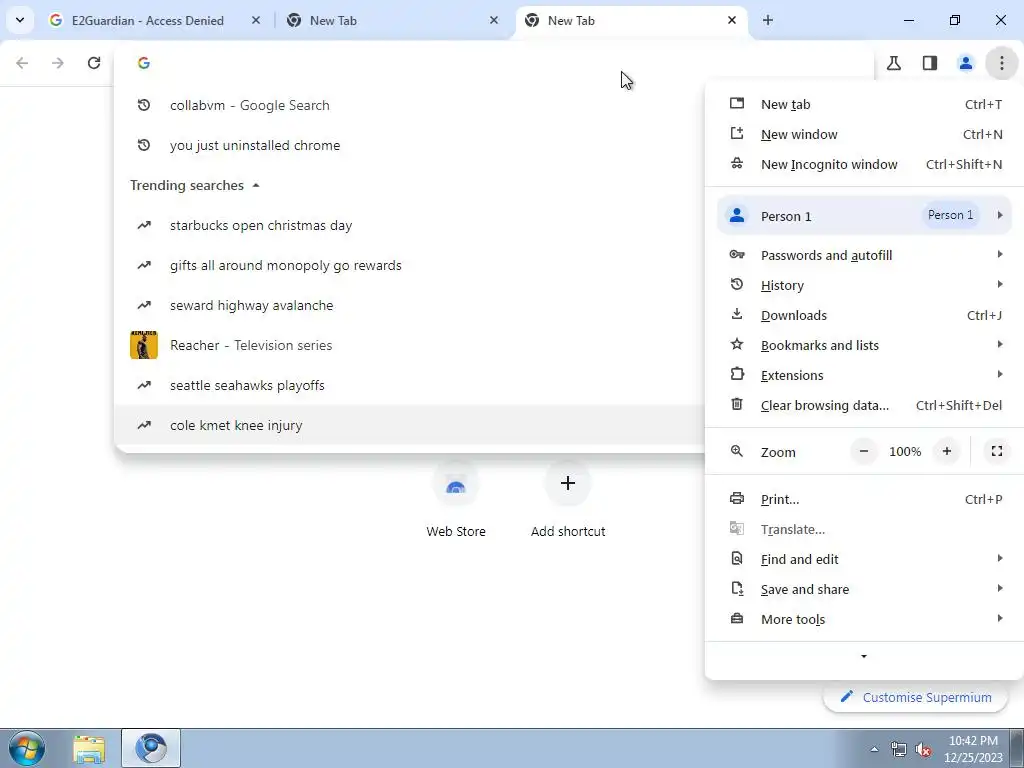Click the network tray icon

click(x=899, y=749)
